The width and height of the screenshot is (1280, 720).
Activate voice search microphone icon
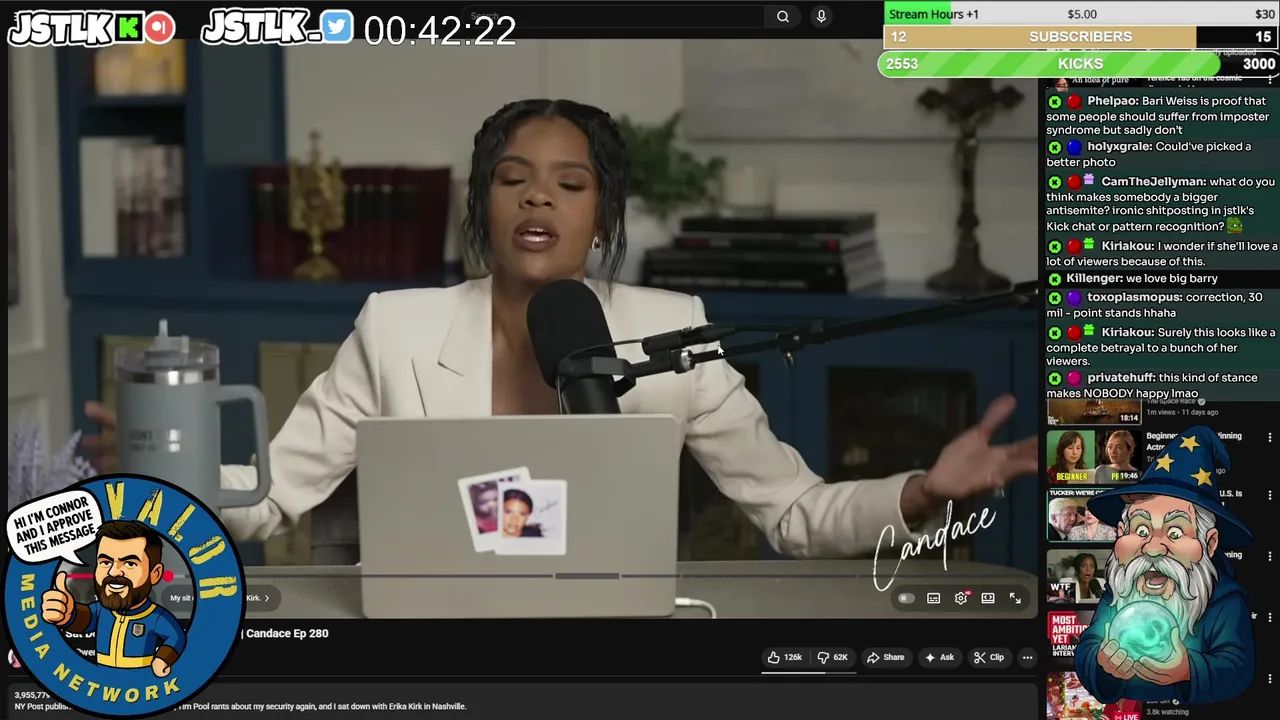click(x=821, y=16)
